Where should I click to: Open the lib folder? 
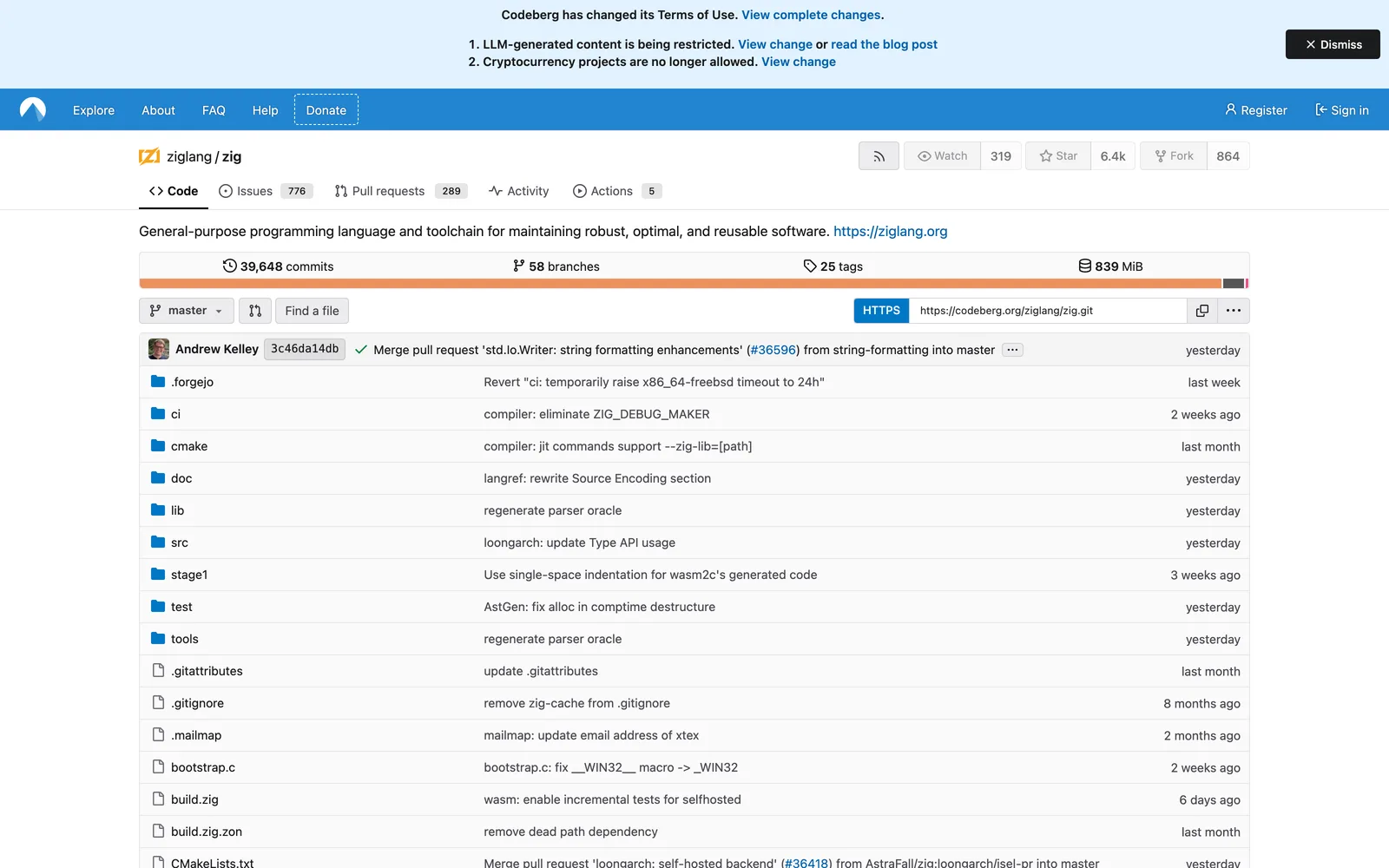177,510
